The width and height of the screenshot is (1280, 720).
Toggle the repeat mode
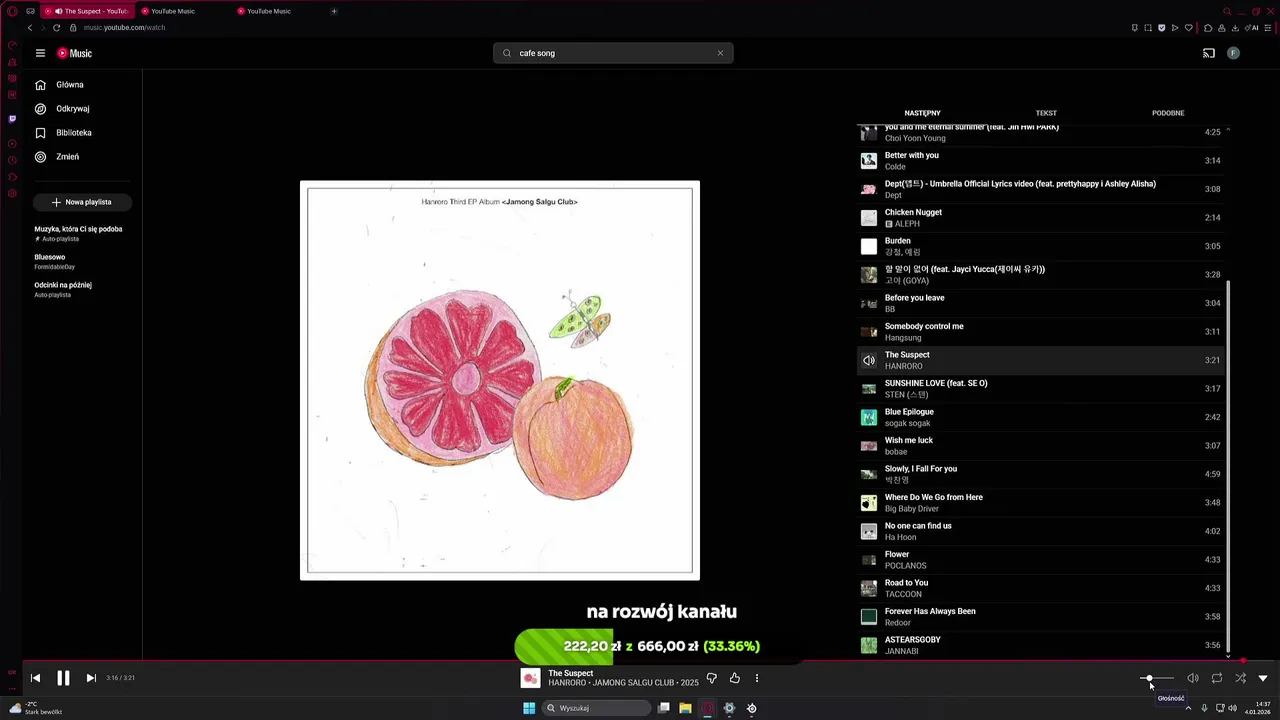point(1217,678)
